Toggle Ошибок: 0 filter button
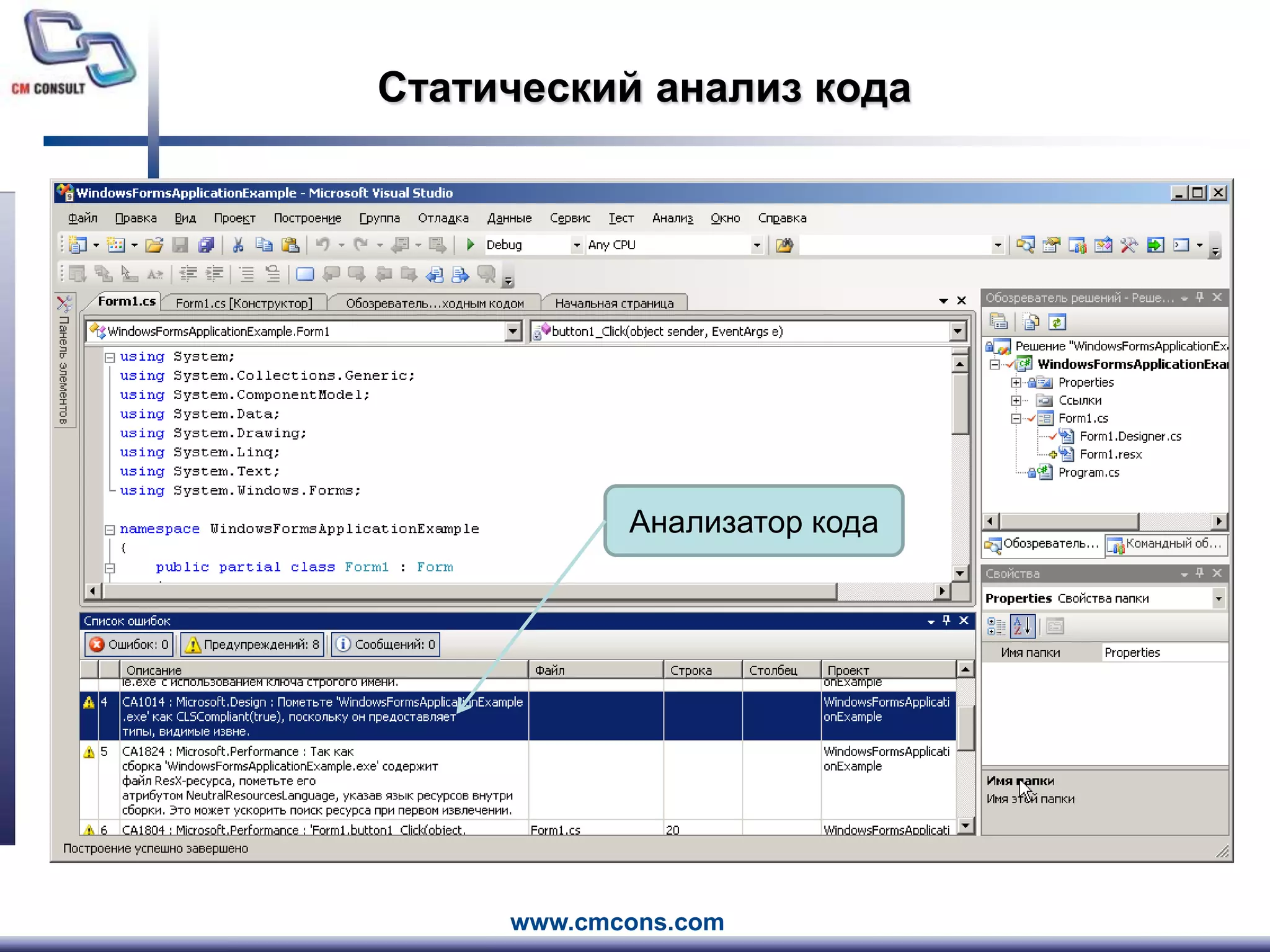Viewport: 1270px width, 952px height. (128, 645)
